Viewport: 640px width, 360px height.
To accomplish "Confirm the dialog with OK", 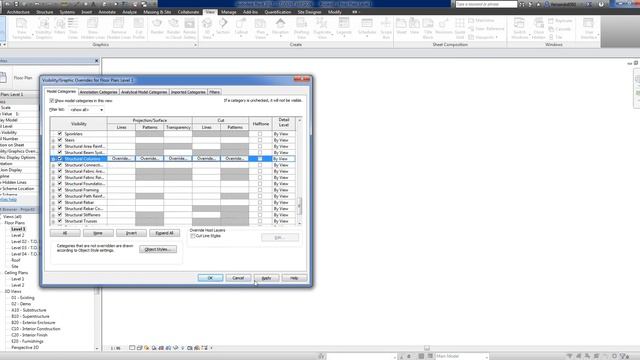I will [210, 278].
